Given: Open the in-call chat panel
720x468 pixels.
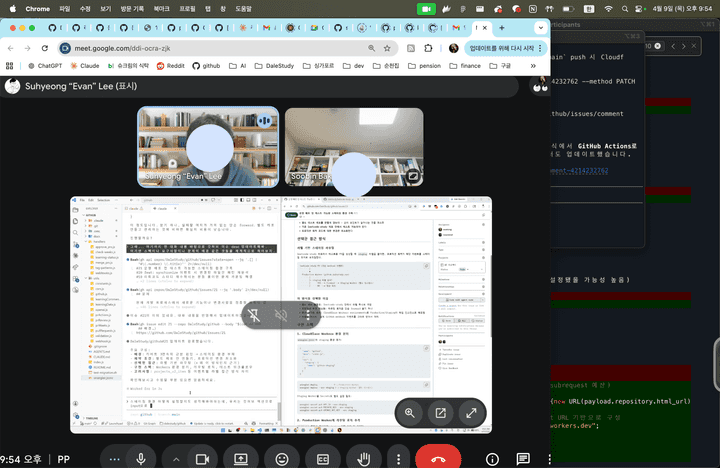Looking at the screenshot, I should 523,459.
